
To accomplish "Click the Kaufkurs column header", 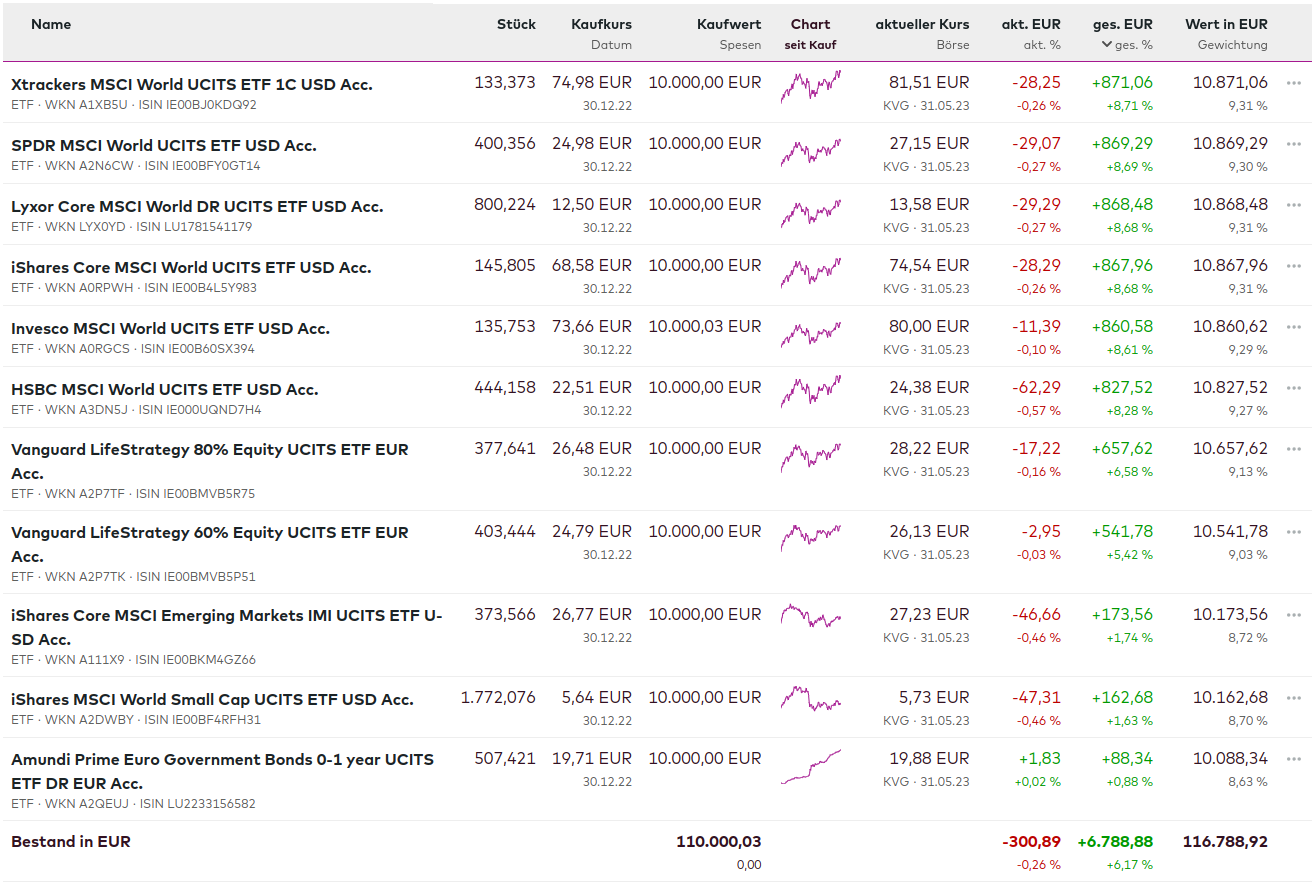I will click(601, 24).
